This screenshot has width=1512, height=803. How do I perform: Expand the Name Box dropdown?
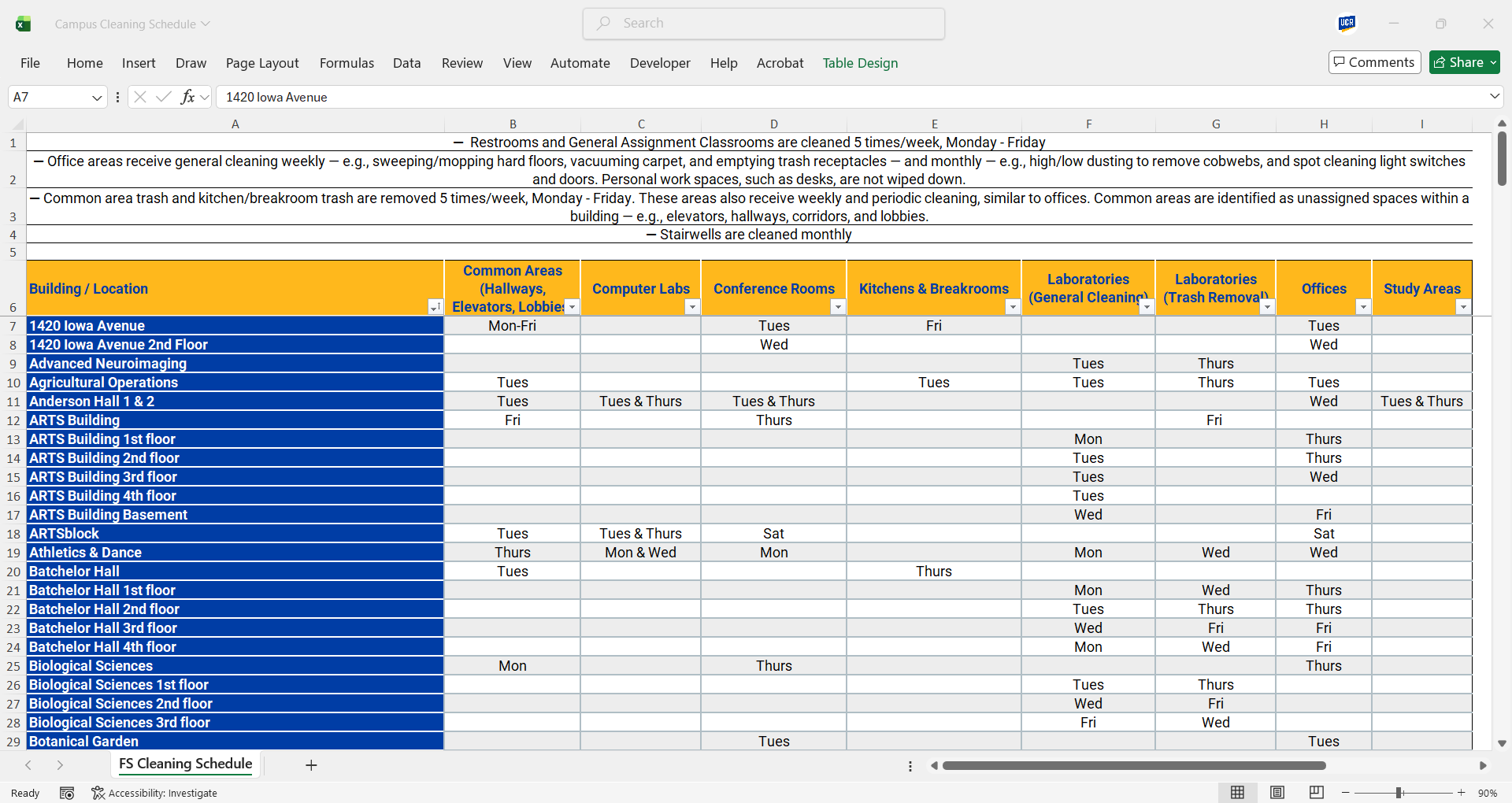click(x=97, y=97)
